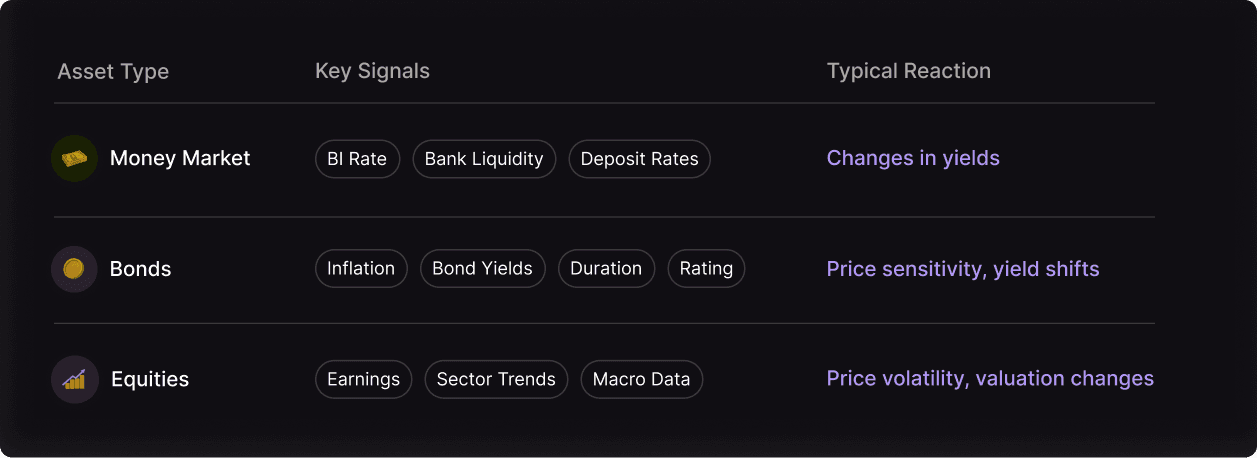Choose the Inflation signal chip
Image resolution: width=1257 pixels, height=458 pixels.
pos(361,269)
